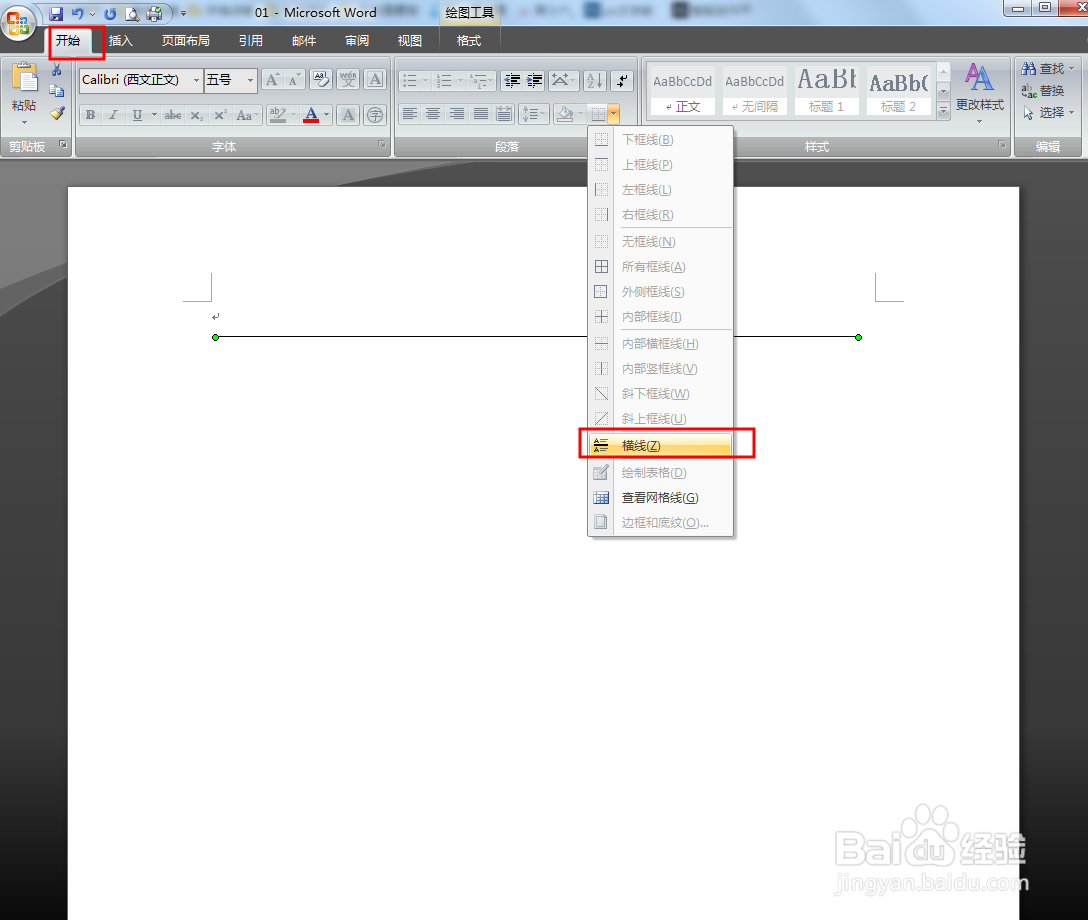Click 替换 replace button

coord(1043,91)
